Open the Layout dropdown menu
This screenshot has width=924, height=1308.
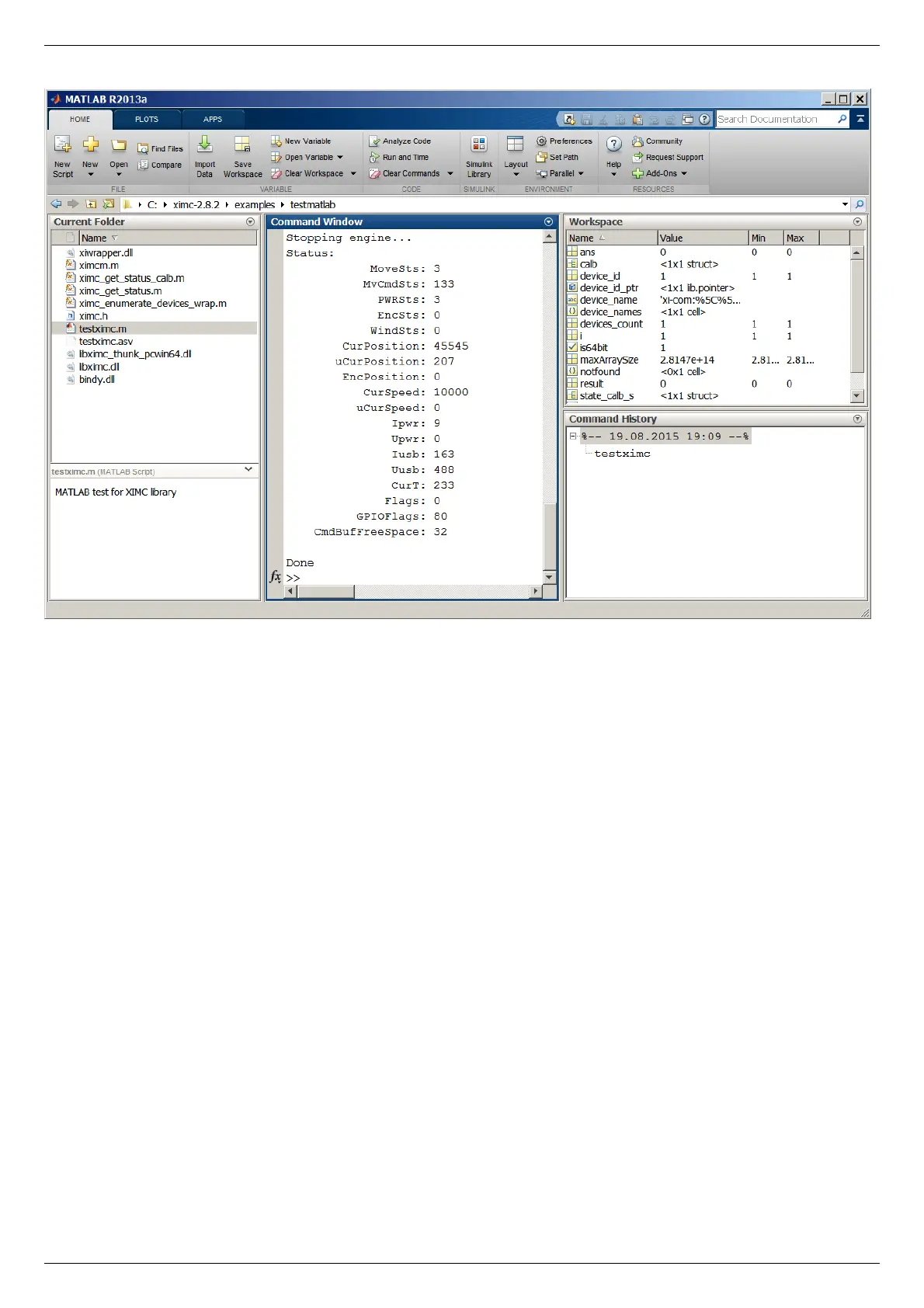click(x=516, y=172)
